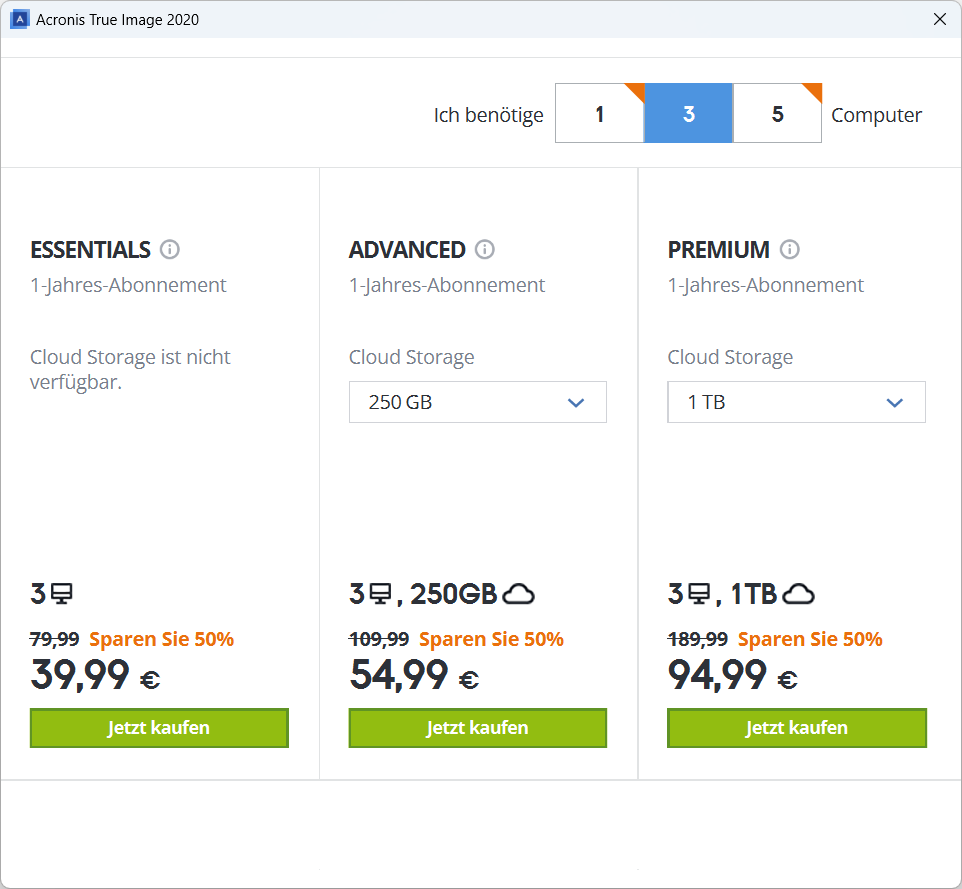962x889 pixels.
Task: Click the cloud icon in Advanced summary
Action: pyautogui.click(x=518, y=595)
